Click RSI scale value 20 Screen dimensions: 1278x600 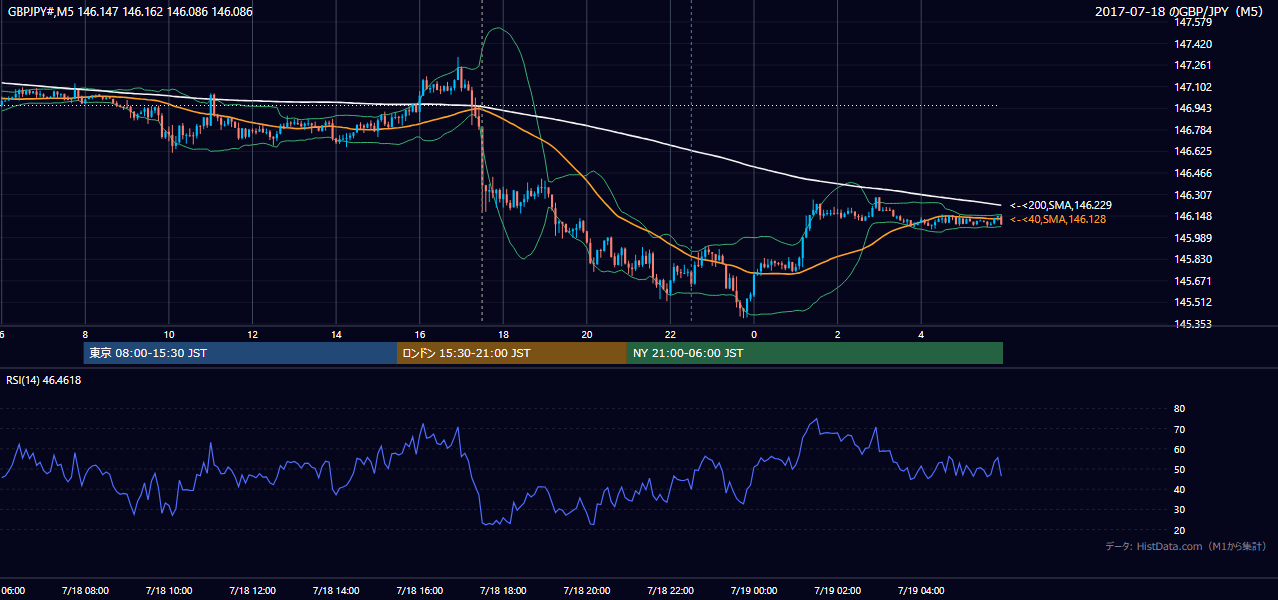(x=1179, y=530)
